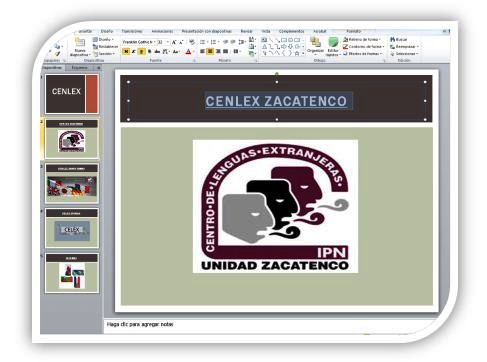
Task: Click the Convert to SmartArt icon
Action: tap(252, 54)
